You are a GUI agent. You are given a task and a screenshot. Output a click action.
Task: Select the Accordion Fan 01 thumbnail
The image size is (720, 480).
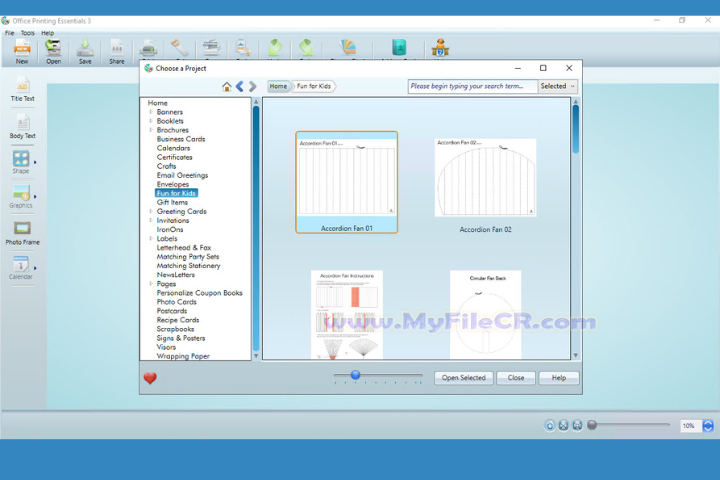(347, 182)
